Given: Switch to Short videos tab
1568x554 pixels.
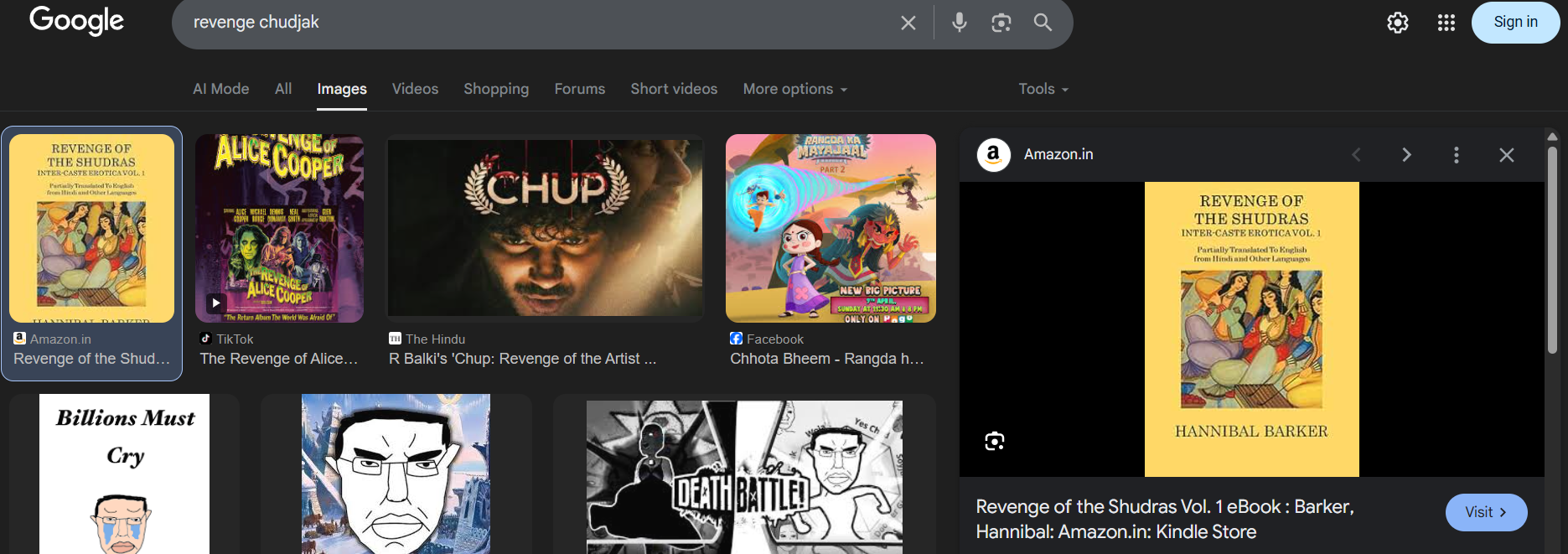Looking at the screenshot, I should coord(674,89).
